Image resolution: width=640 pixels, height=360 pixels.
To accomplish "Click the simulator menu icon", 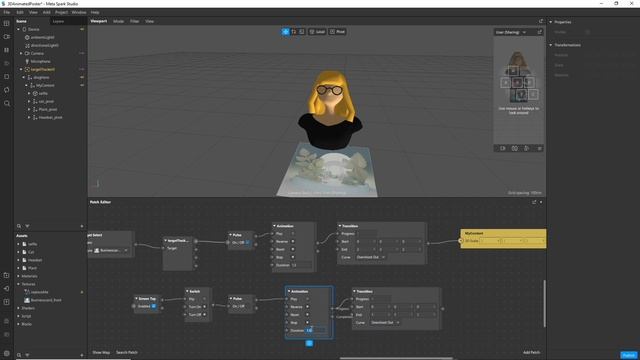I will [539, 149].
